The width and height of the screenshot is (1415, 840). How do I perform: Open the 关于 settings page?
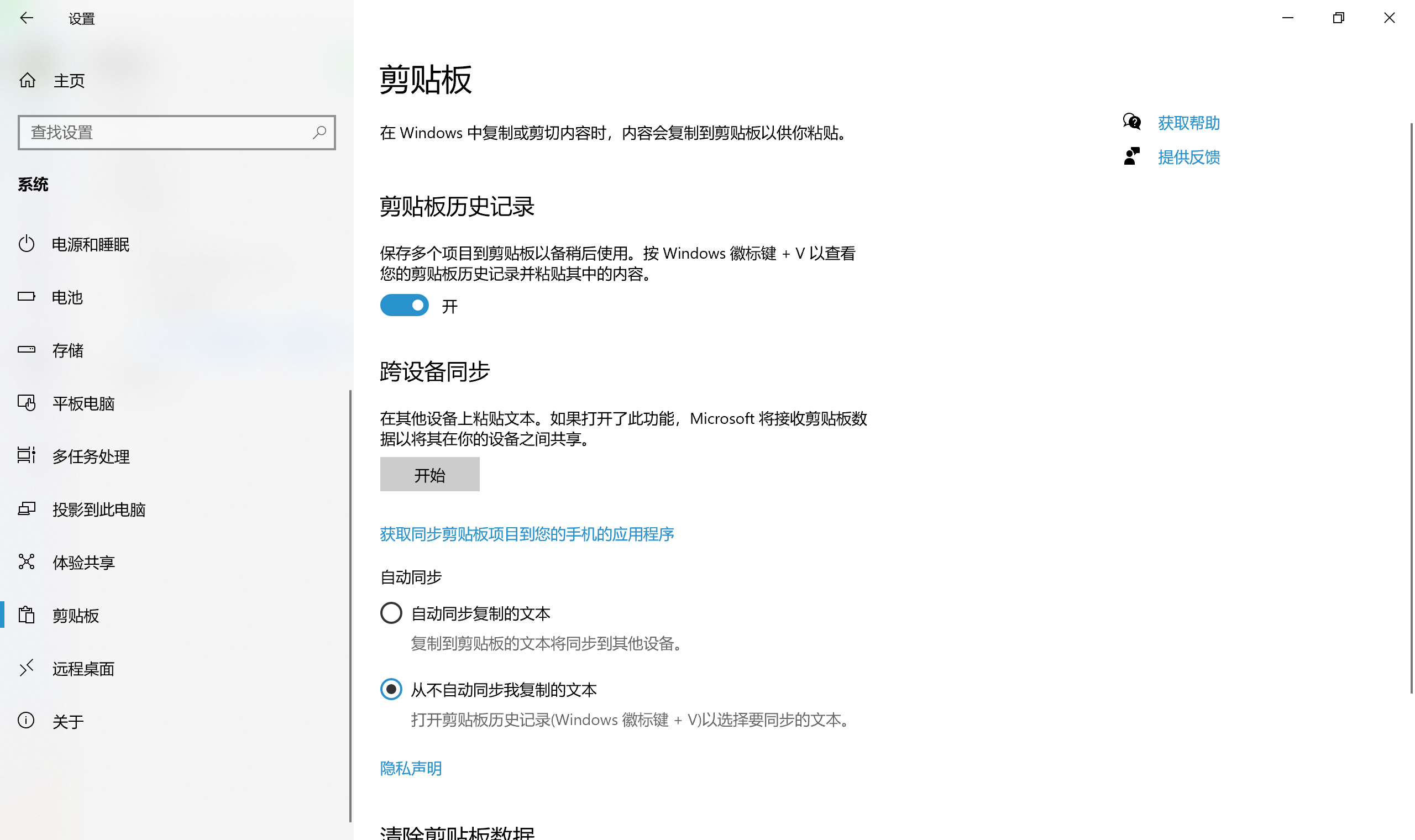68,722
